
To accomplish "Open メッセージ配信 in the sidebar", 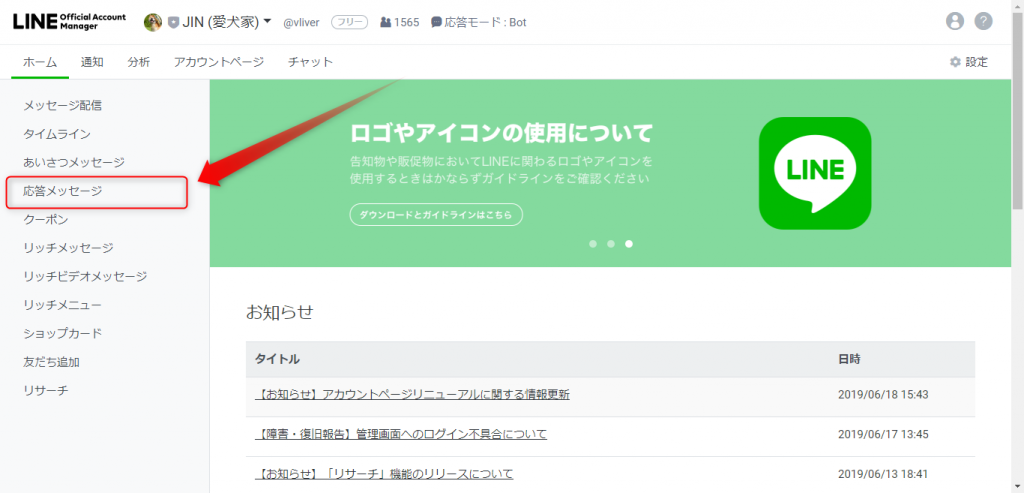I will click(63, 105).
